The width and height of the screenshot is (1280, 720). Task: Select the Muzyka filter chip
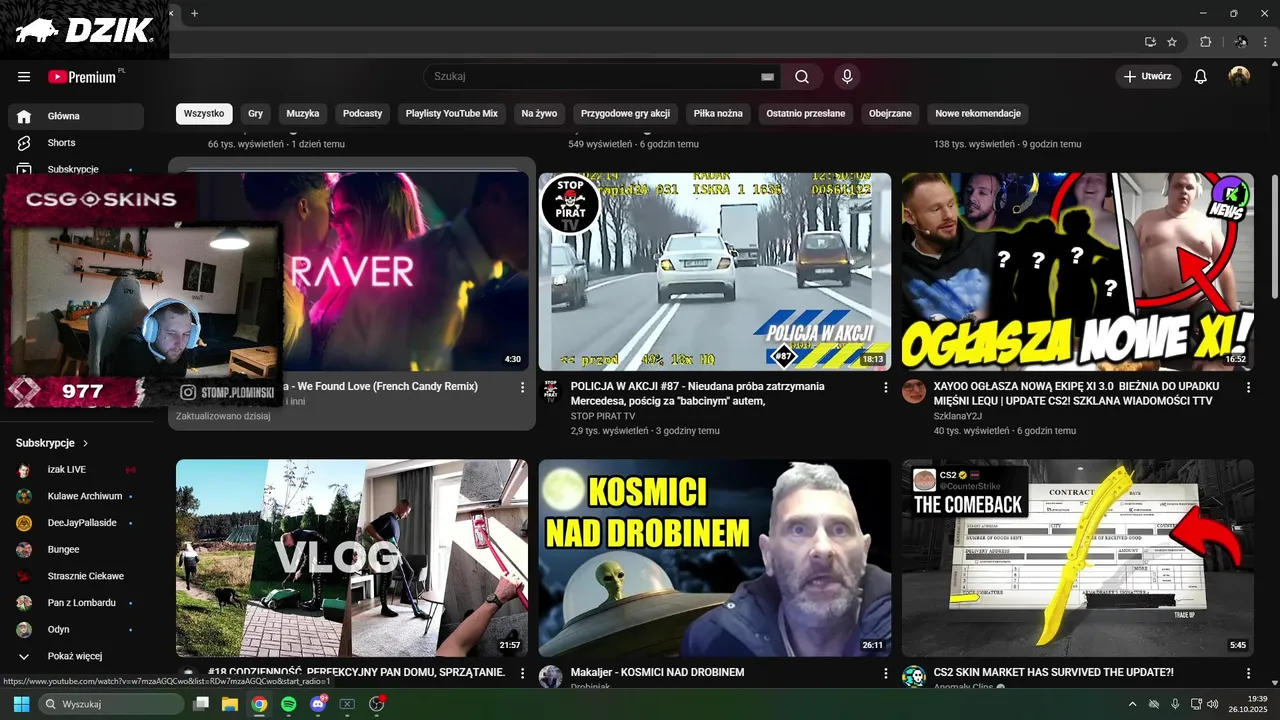click(303, 114)
